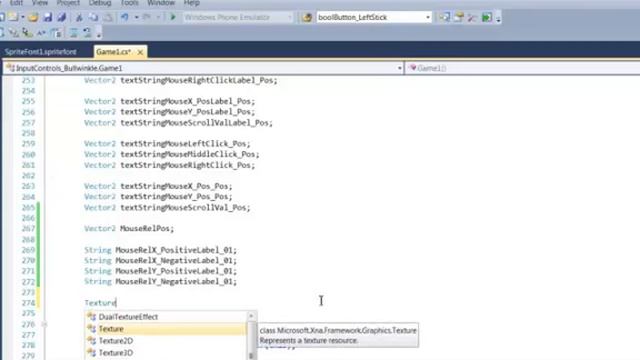Switch to the SpriteFont1.spritefont tab
640x360 pixels.
click(x=41, y=52)
